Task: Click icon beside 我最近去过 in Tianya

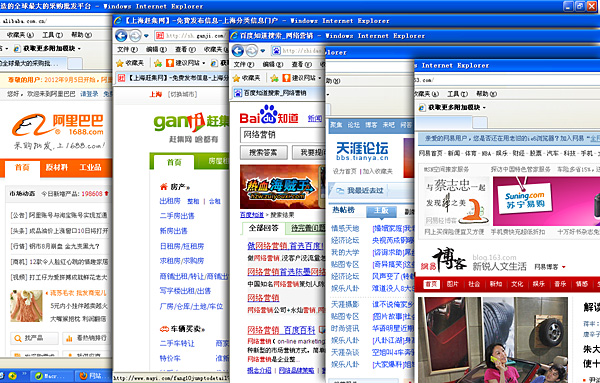Action: coord(340,190)
